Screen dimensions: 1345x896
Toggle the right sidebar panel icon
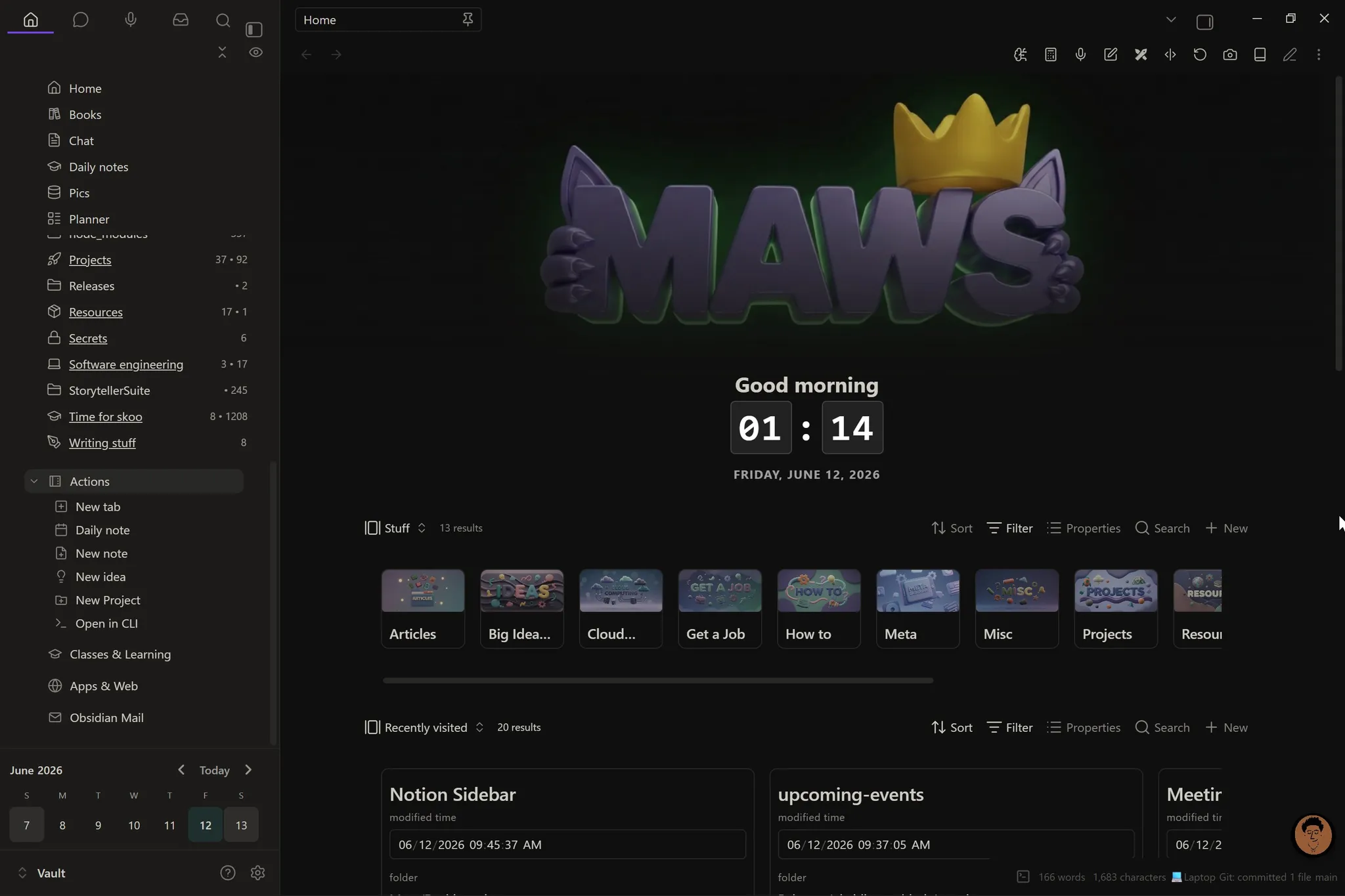pos(1204,22)
